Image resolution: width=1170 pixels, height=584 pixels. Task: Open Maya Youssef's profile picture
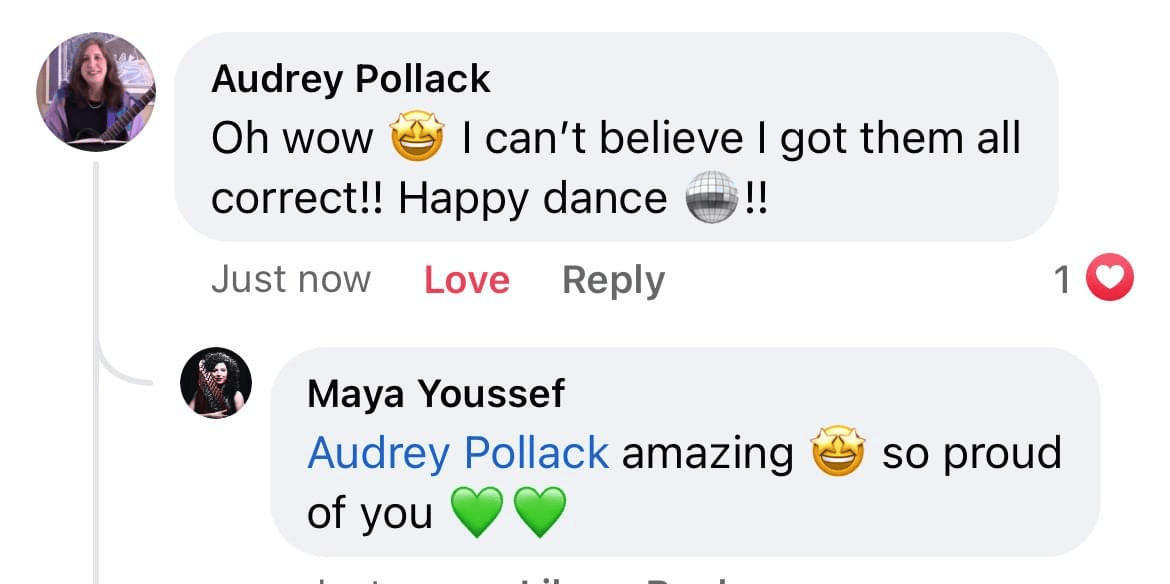216,383
